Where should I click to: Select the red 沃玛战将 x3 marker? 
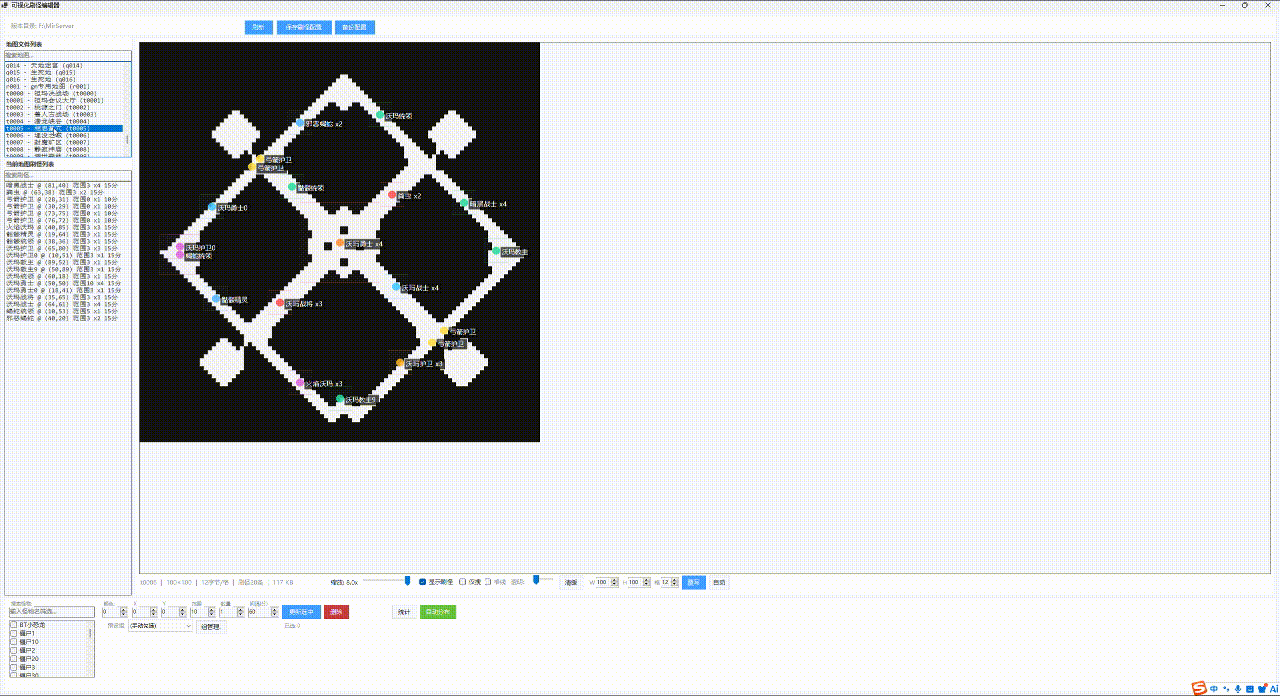coord(280,303)
